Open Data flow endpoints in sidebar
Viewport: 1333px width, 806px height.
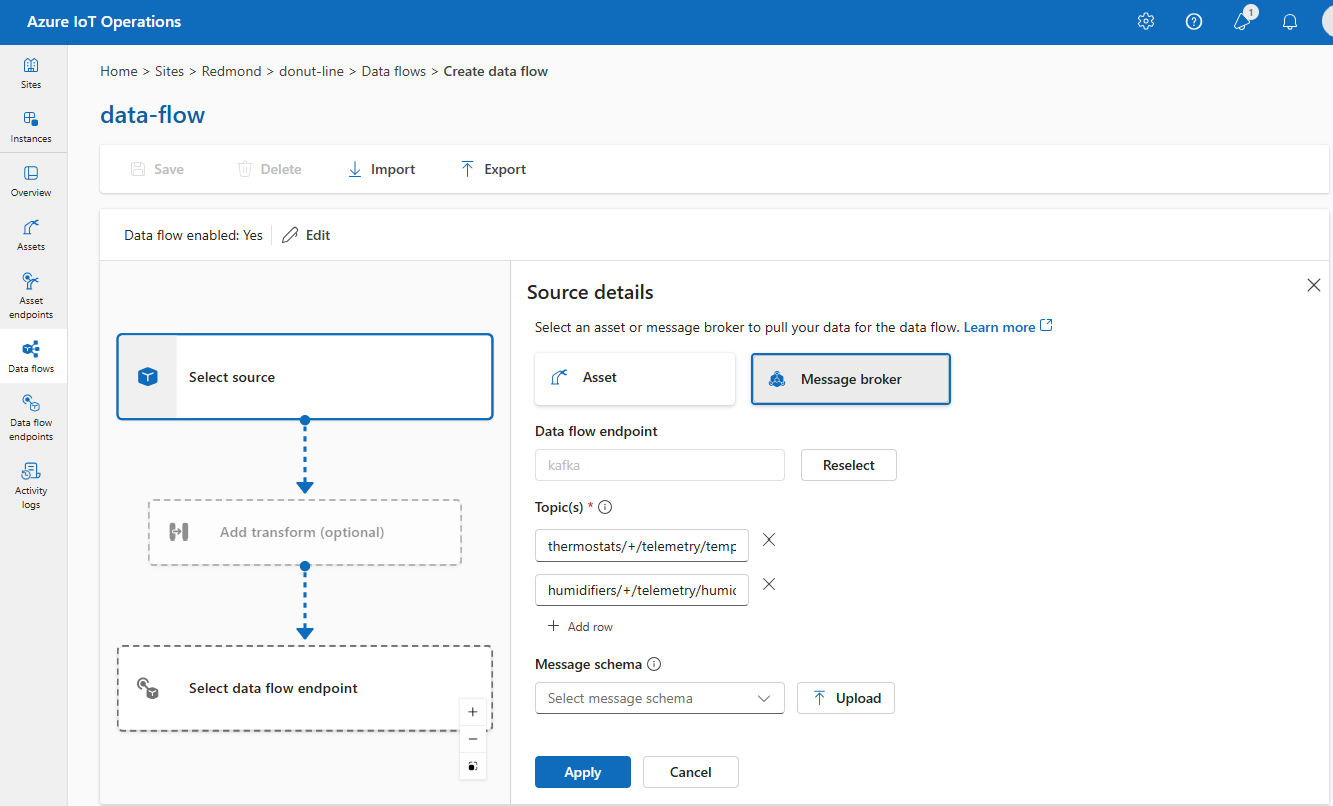(31, 417)
